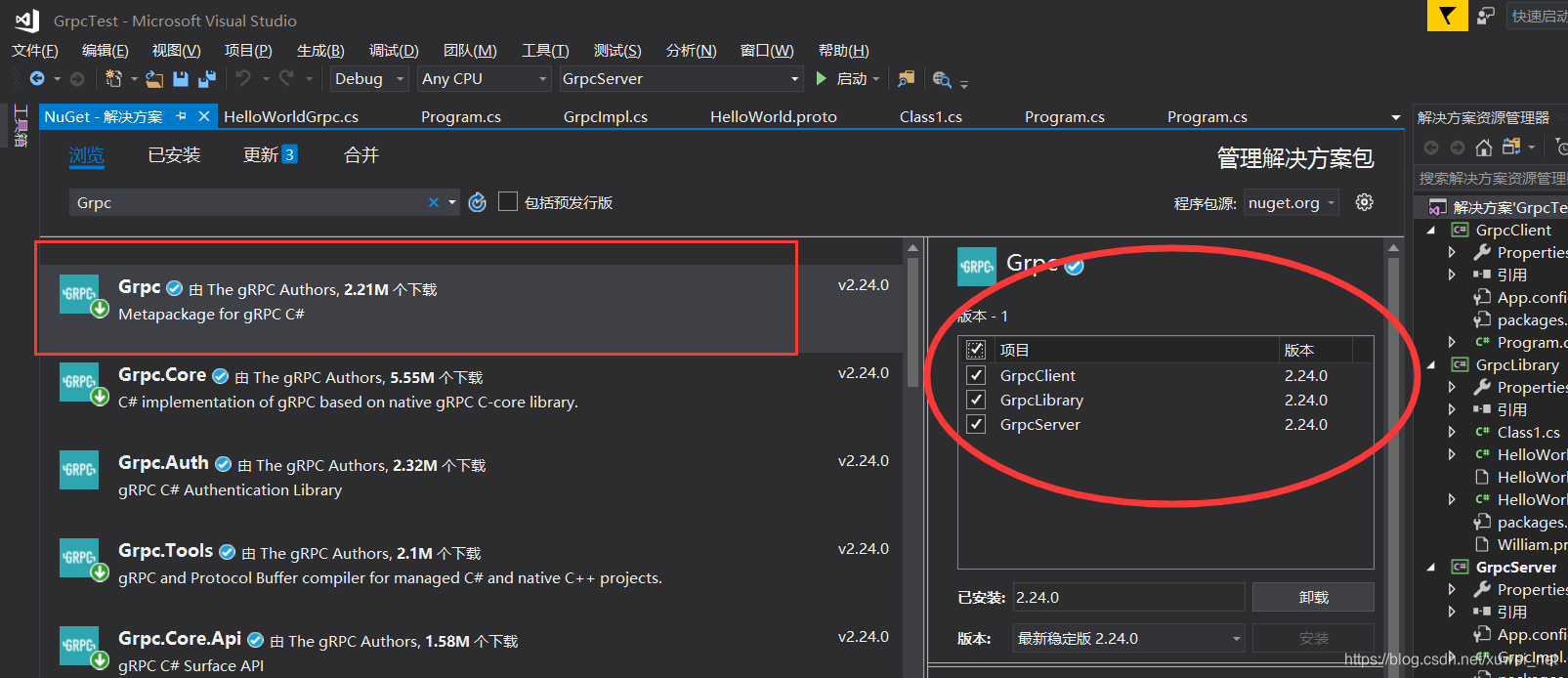Screen dimensions: 1568x678
Task: Open the 文件(F) menu
Action: coord(35,51)
